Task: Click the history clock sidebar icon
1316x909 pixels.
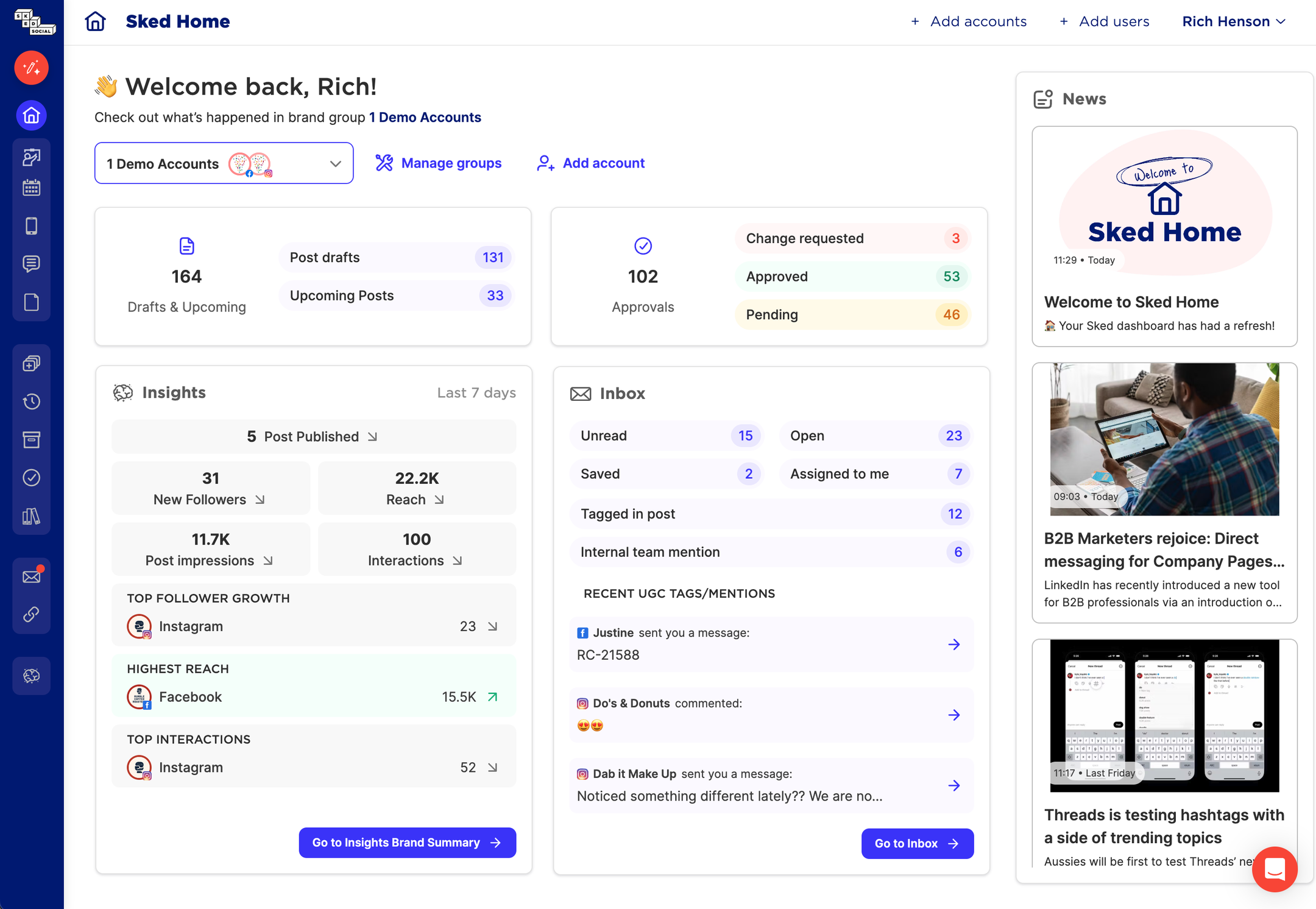Action: coord(32,401)
